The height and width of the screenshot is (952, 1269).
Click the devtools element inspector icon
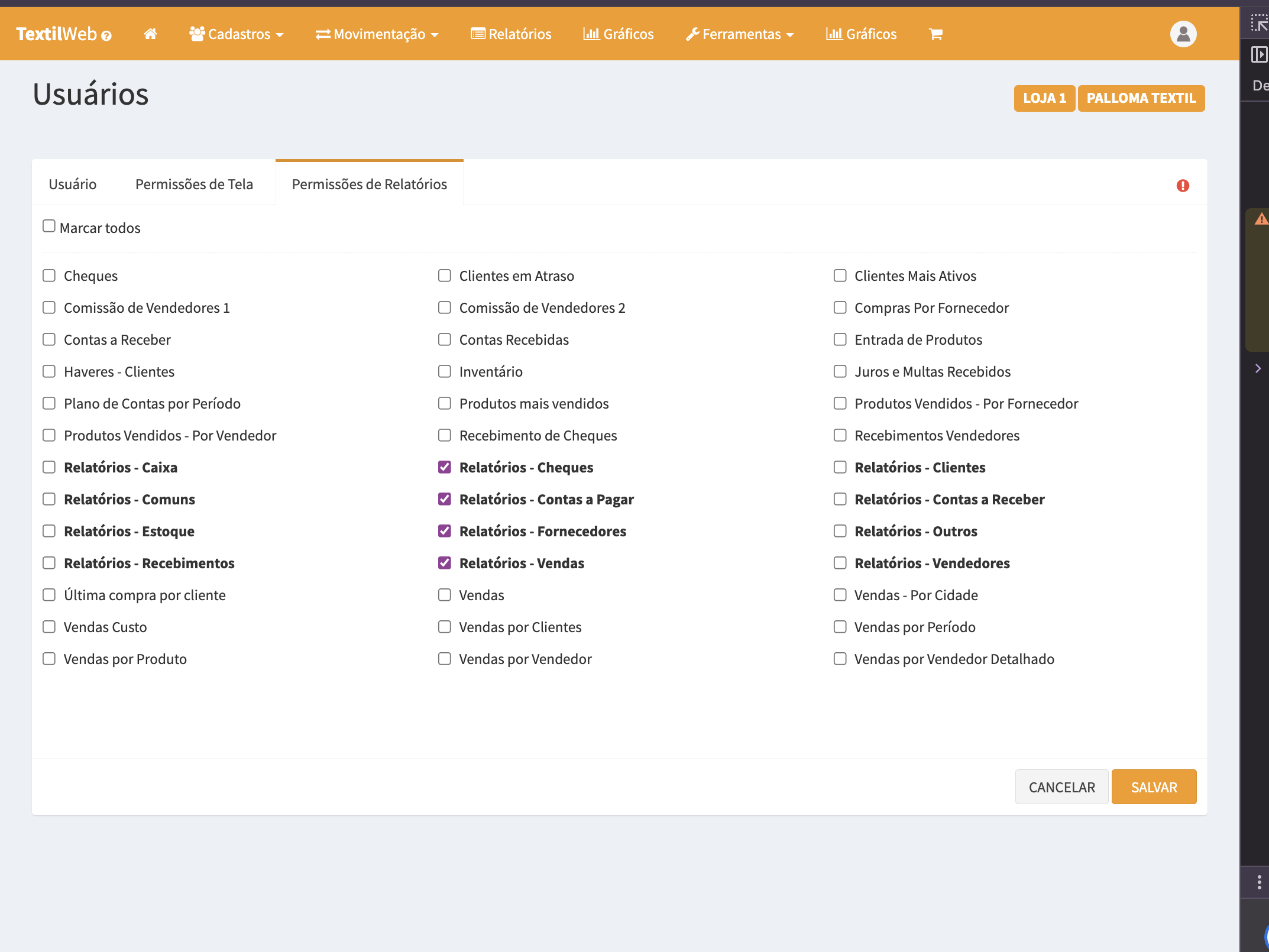1259,24
